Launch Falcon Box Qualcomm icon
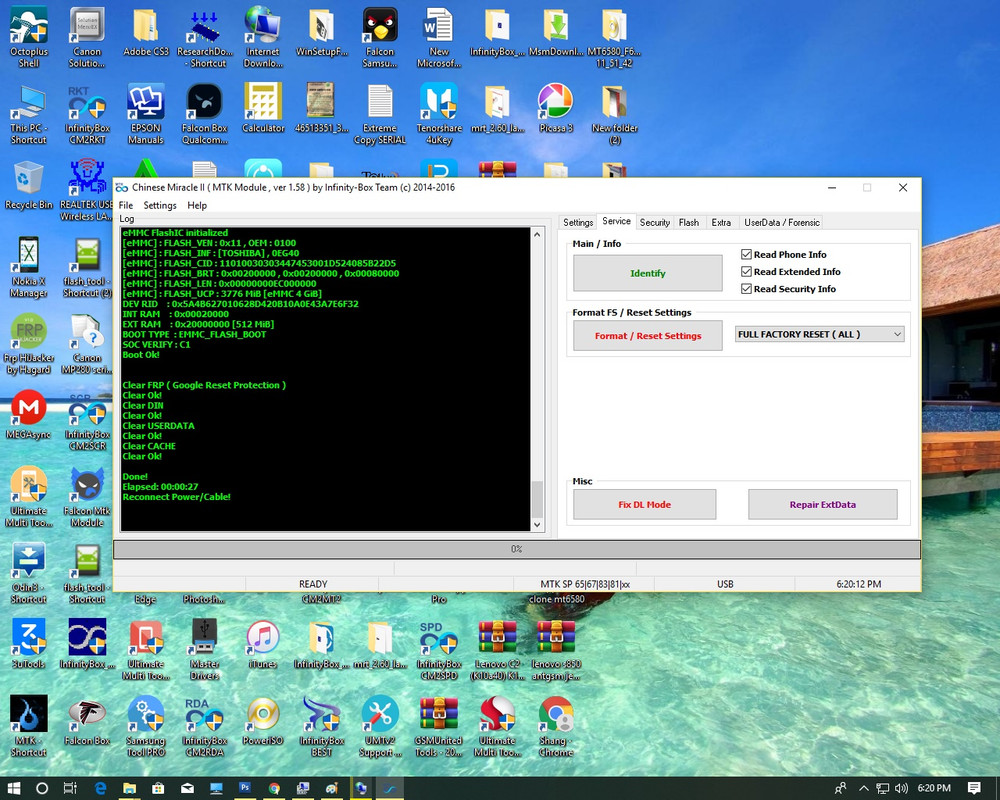Screen dimensions: 1000x800 204,114
